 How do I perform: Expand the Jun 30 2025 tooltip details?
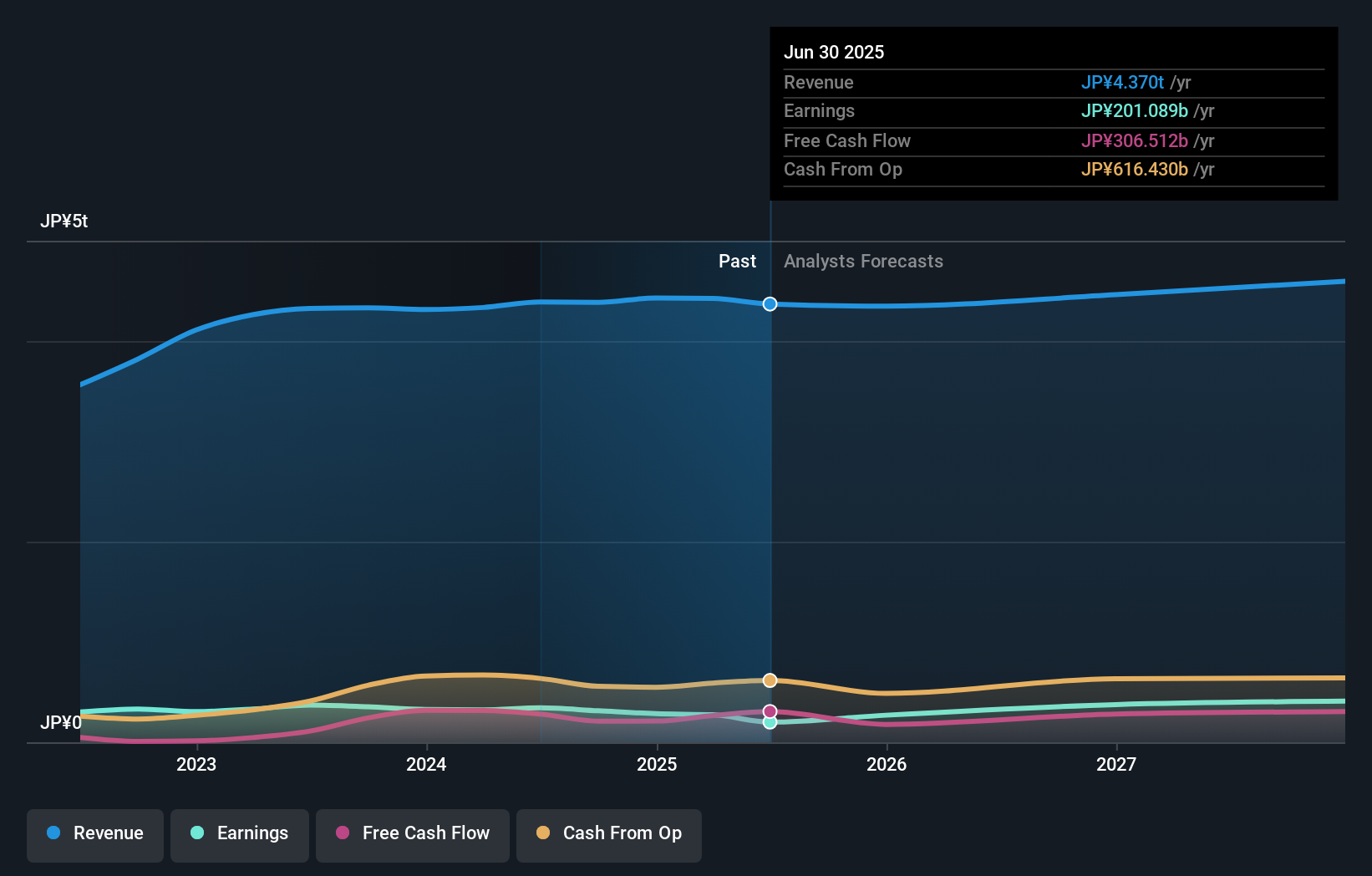tap(834, 52)
